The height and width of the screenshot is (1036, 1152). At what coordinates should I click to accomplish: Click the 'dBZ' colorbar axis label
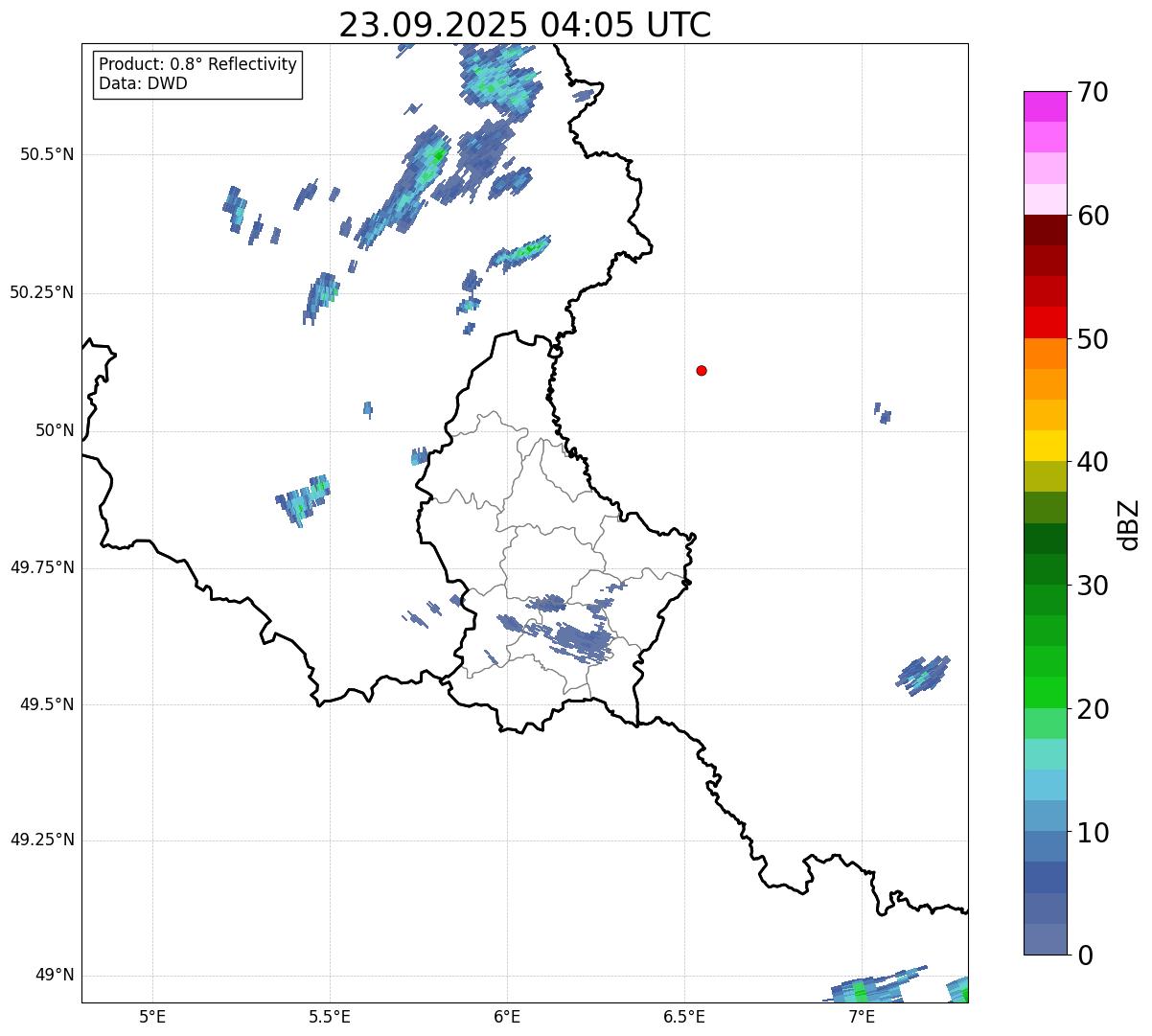(x=1129, y=523)
